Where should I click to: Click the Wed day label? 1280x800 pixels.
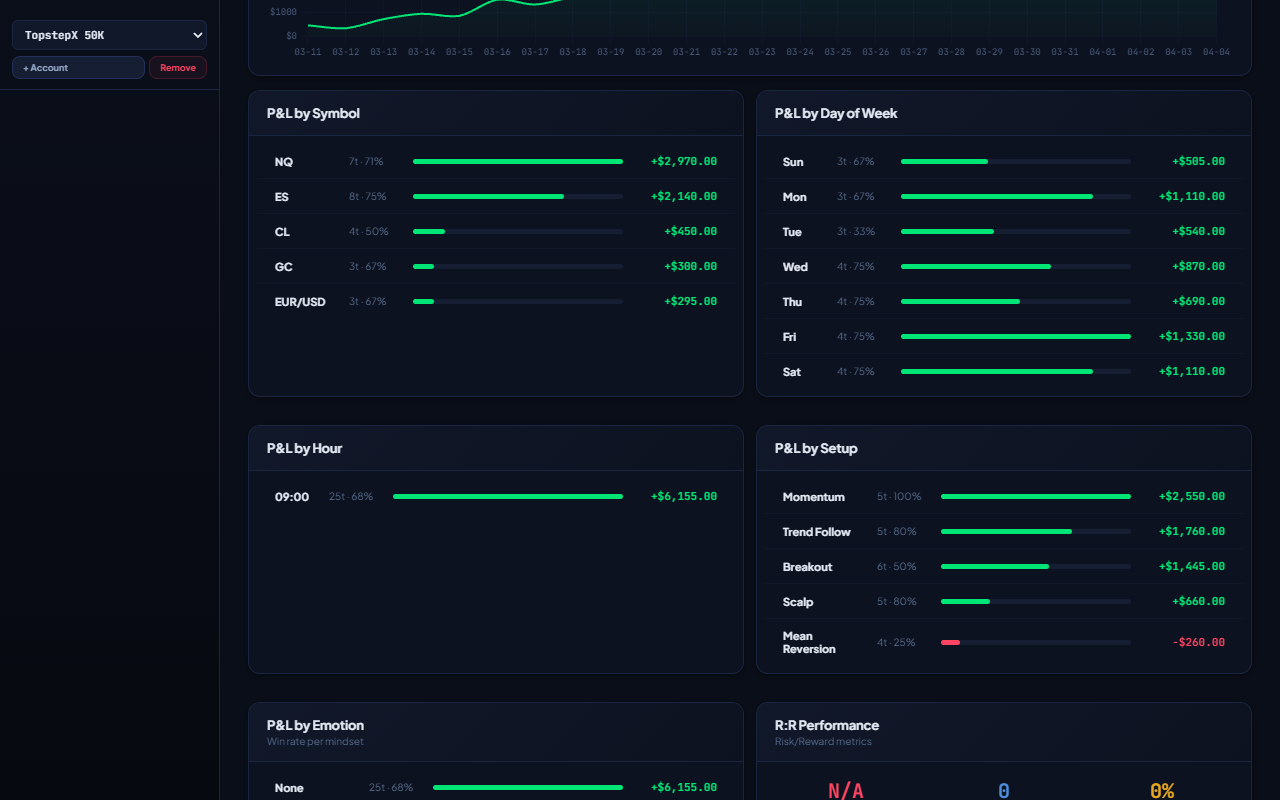coord(795,267)
